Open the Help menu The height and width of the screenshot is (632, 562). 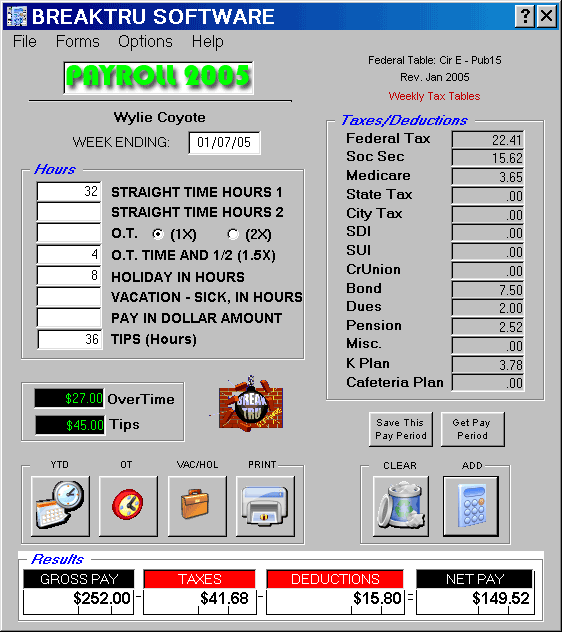(208, 42)
